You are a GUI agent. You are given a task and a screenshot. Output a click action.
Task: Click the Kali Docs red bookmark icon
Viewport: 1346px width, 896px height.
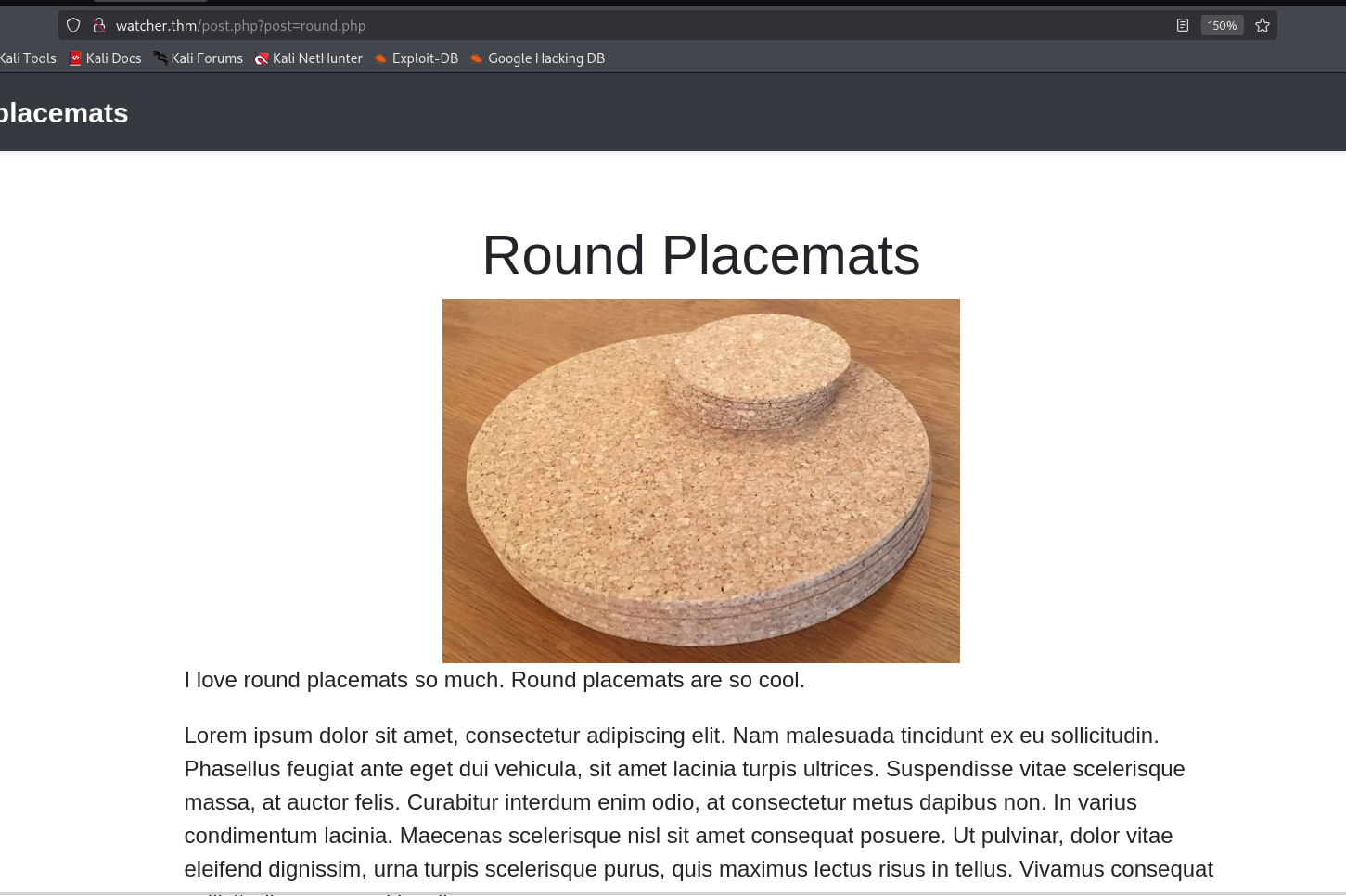click(x=75, y=58)
